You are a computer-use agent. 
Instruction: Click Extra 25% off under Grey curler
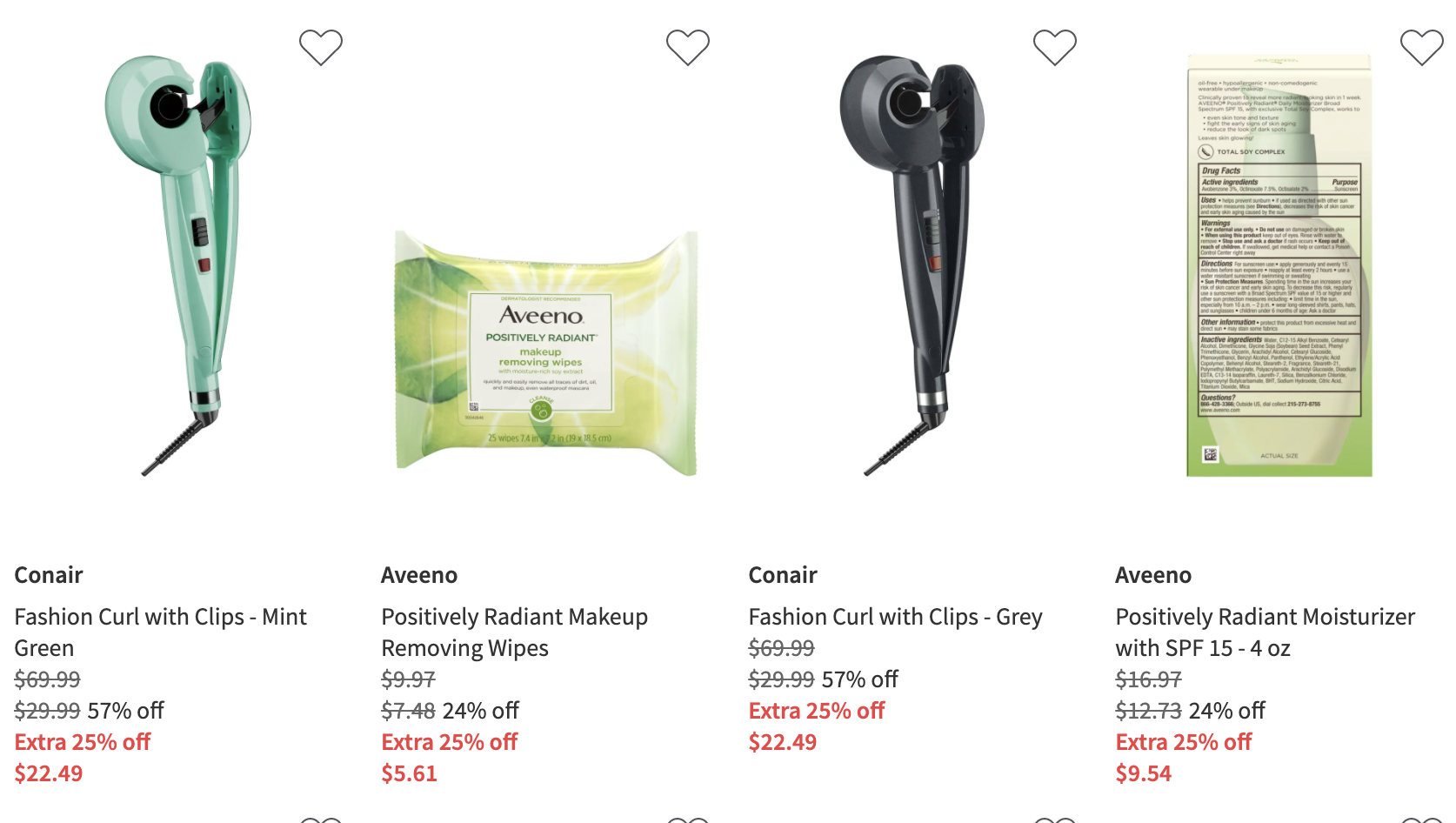tap(817, 711)
